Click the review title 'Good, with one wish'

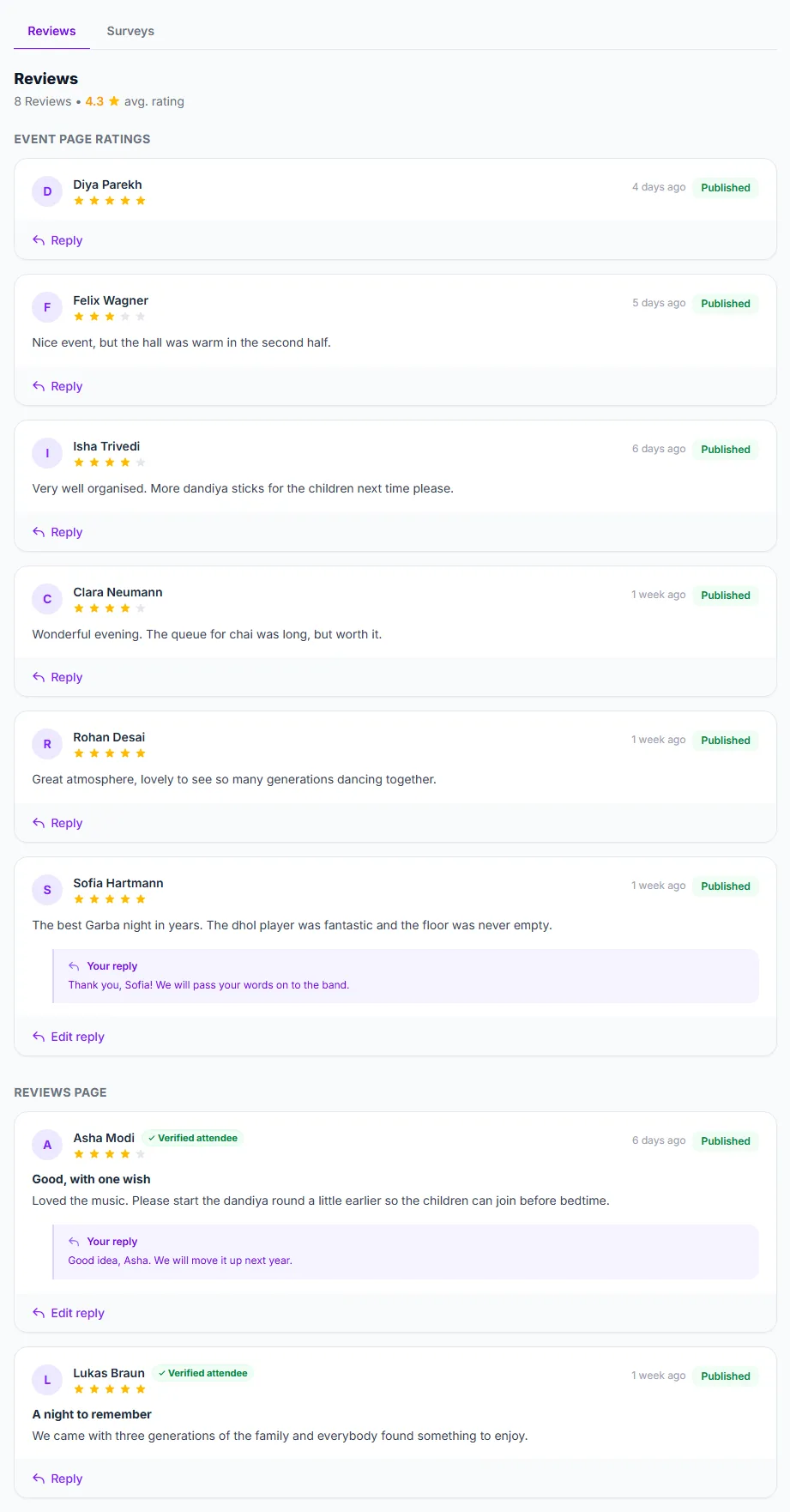91,1179
